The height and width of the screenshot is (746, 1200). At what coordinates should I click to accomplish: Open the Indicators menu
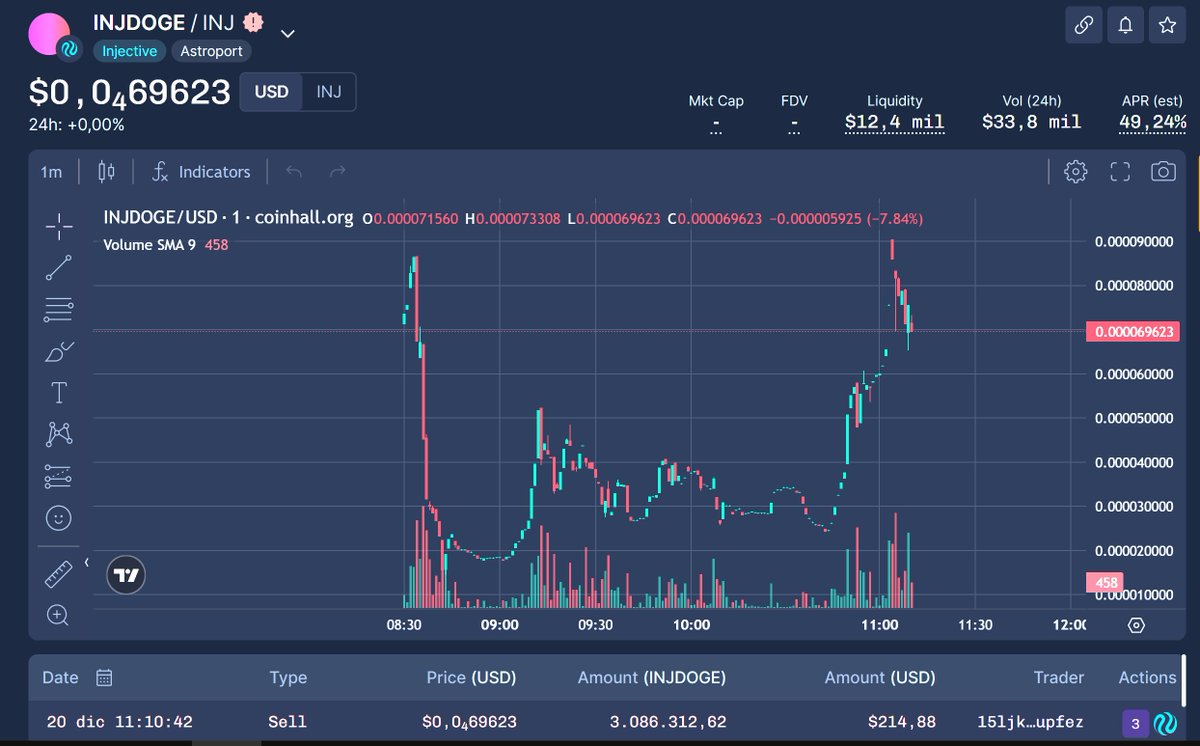tap(201, 172)
